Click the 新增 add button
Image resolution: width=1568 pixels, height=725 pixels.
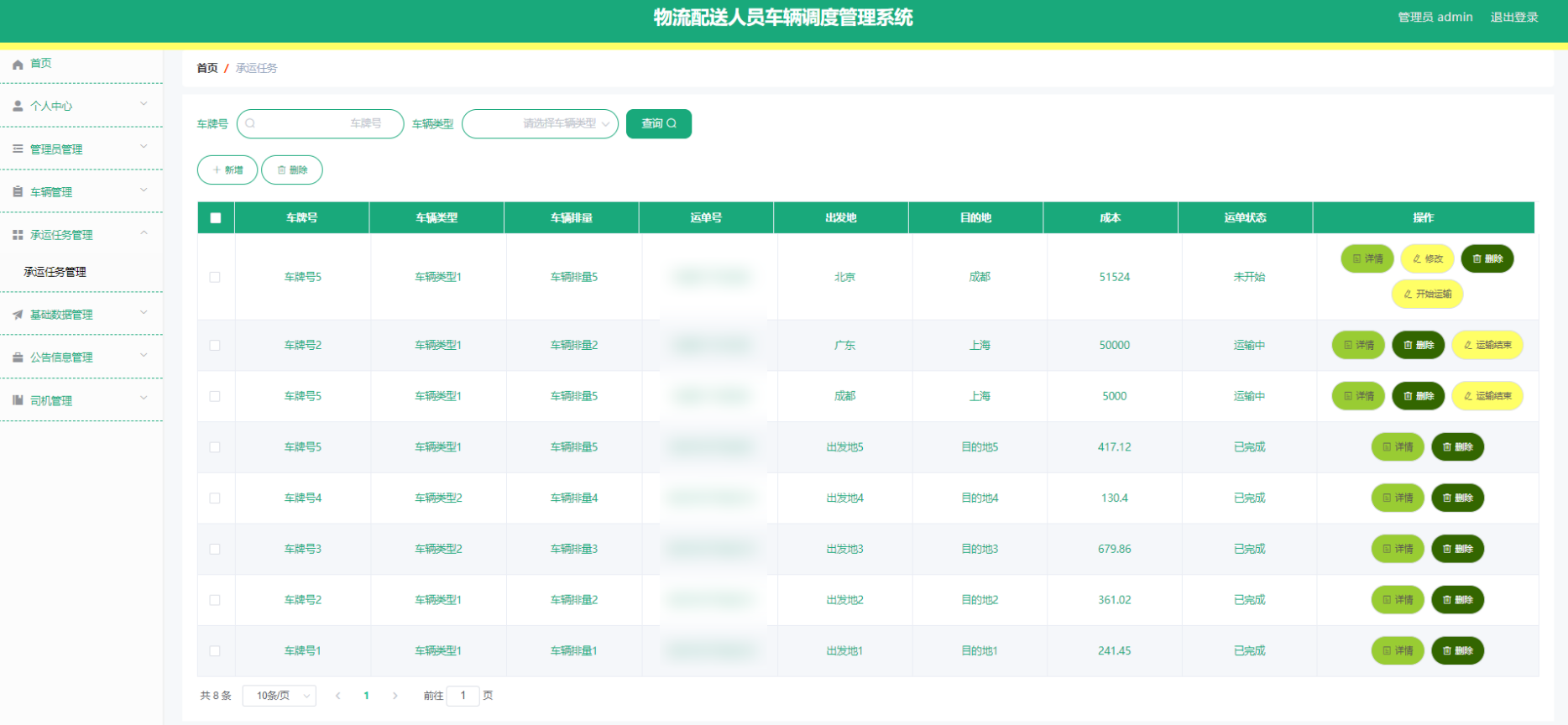227,170
